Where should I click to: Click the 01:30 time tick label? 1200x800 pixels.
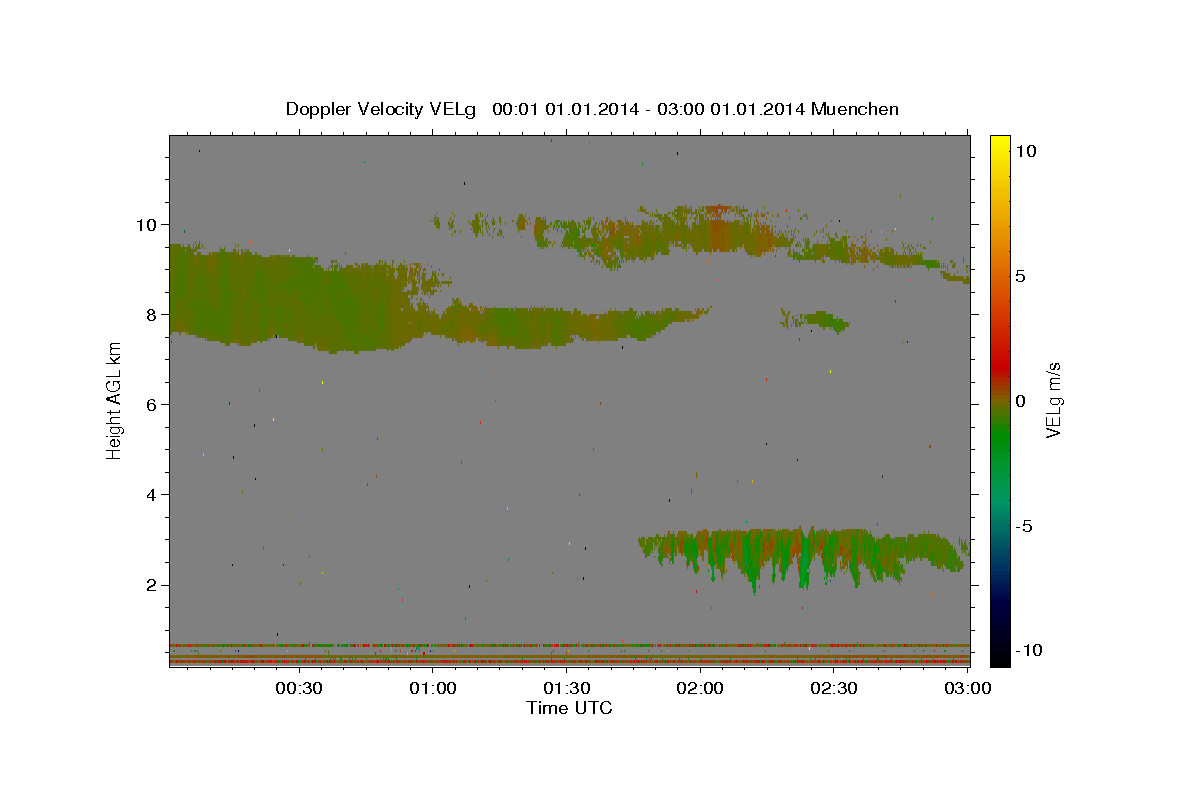(x=566, y=688)
